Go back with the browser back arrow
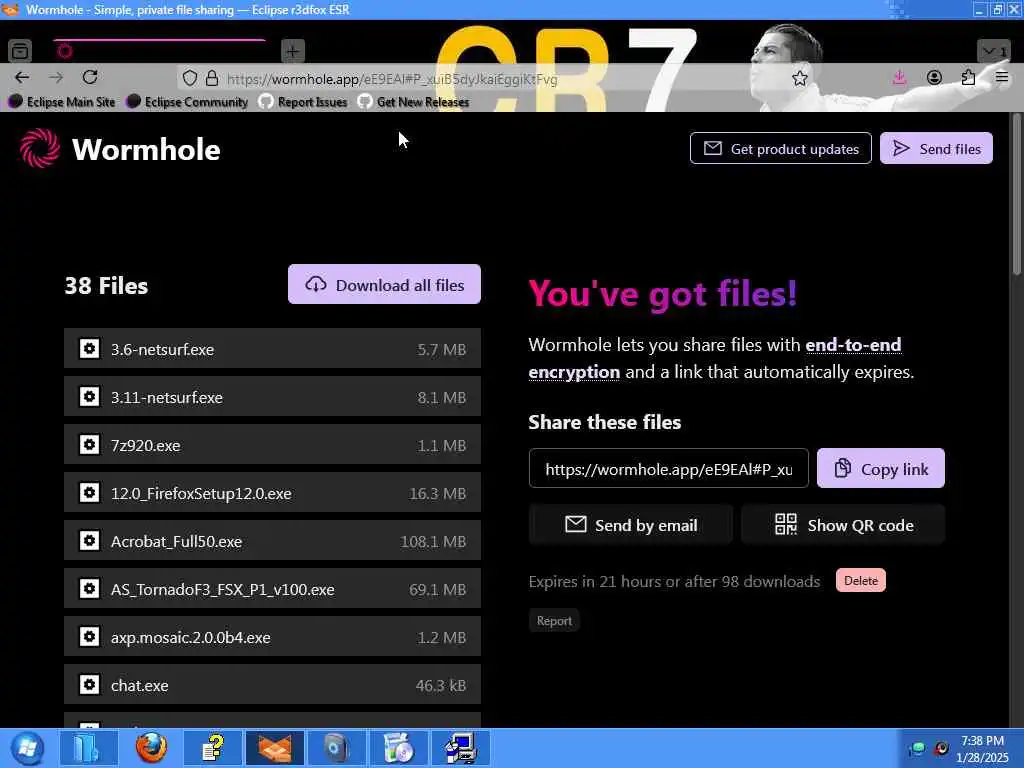Viewport: 1024px width, 768px height. click(x=22, y=77)
